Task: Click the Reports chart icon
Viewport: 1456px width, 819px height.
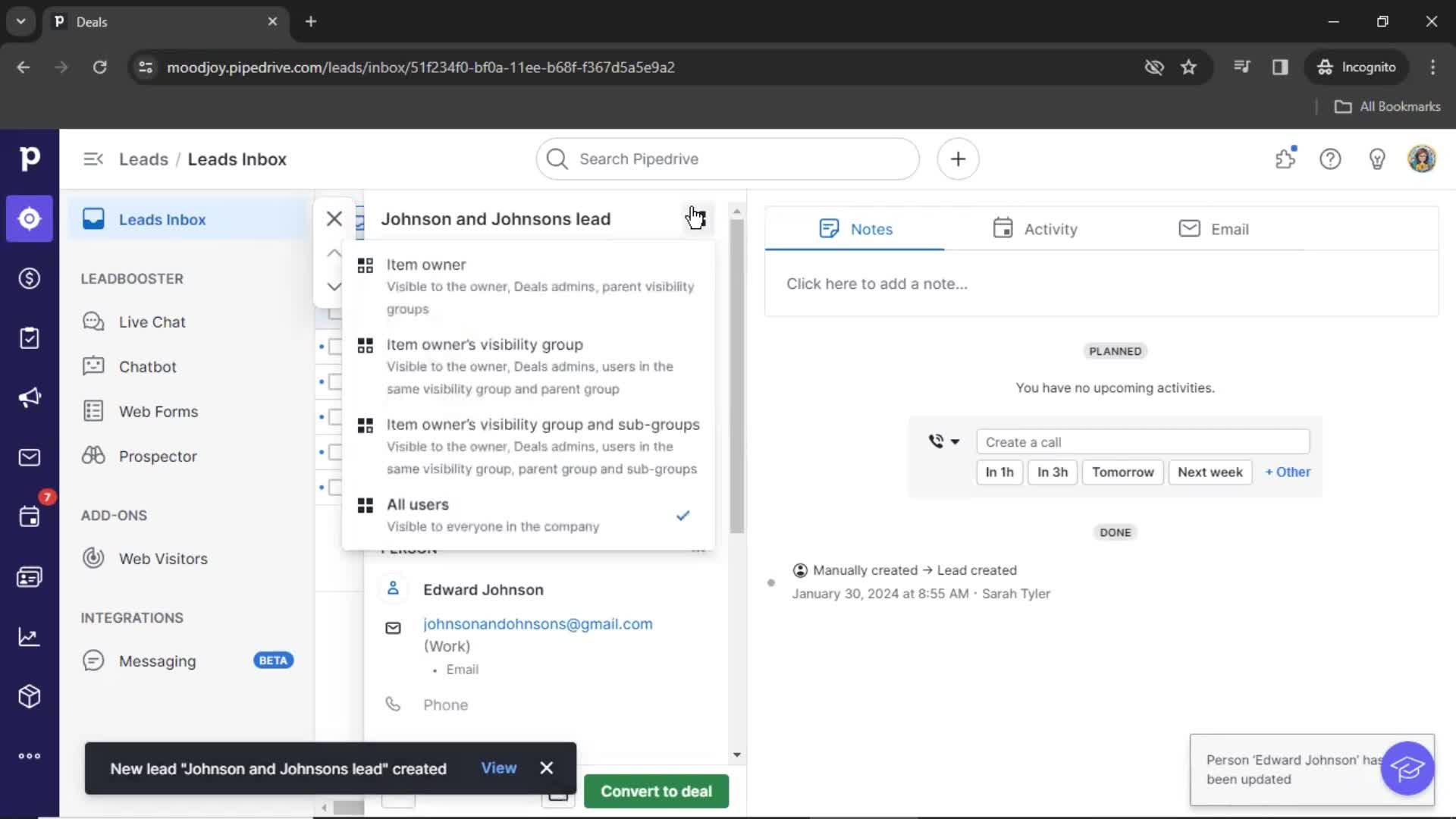Action: point(29,636)
